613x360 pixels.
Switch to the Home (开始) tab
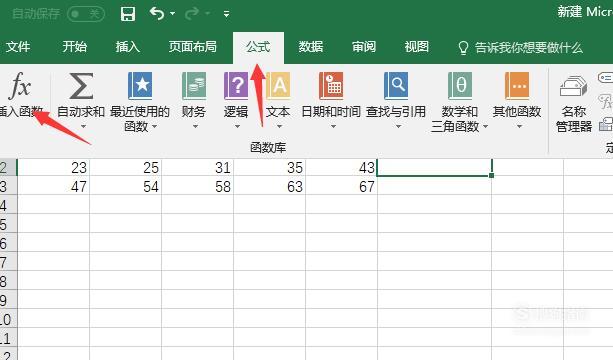75,47
